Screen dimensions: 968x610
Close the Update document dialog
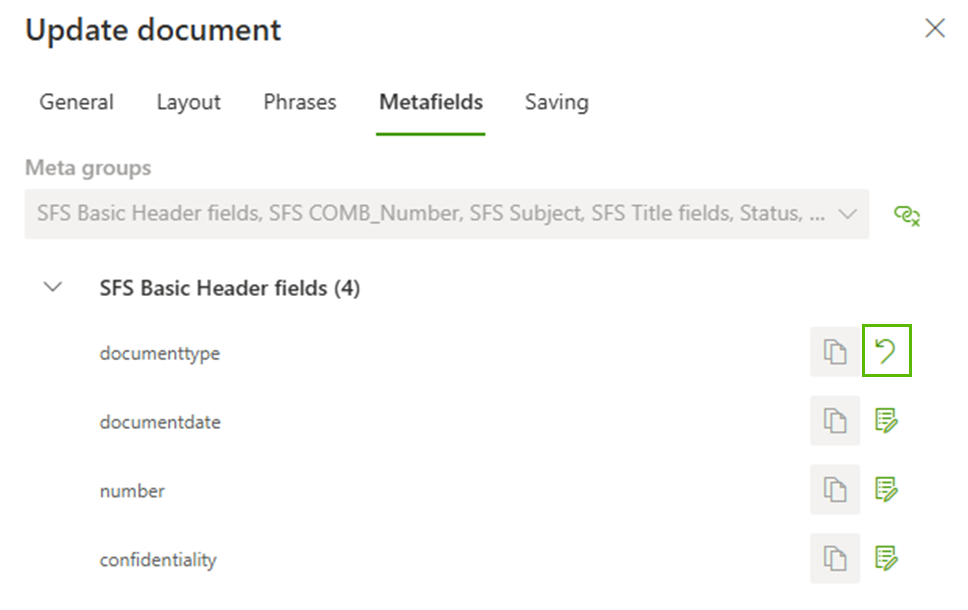point(935,28)
